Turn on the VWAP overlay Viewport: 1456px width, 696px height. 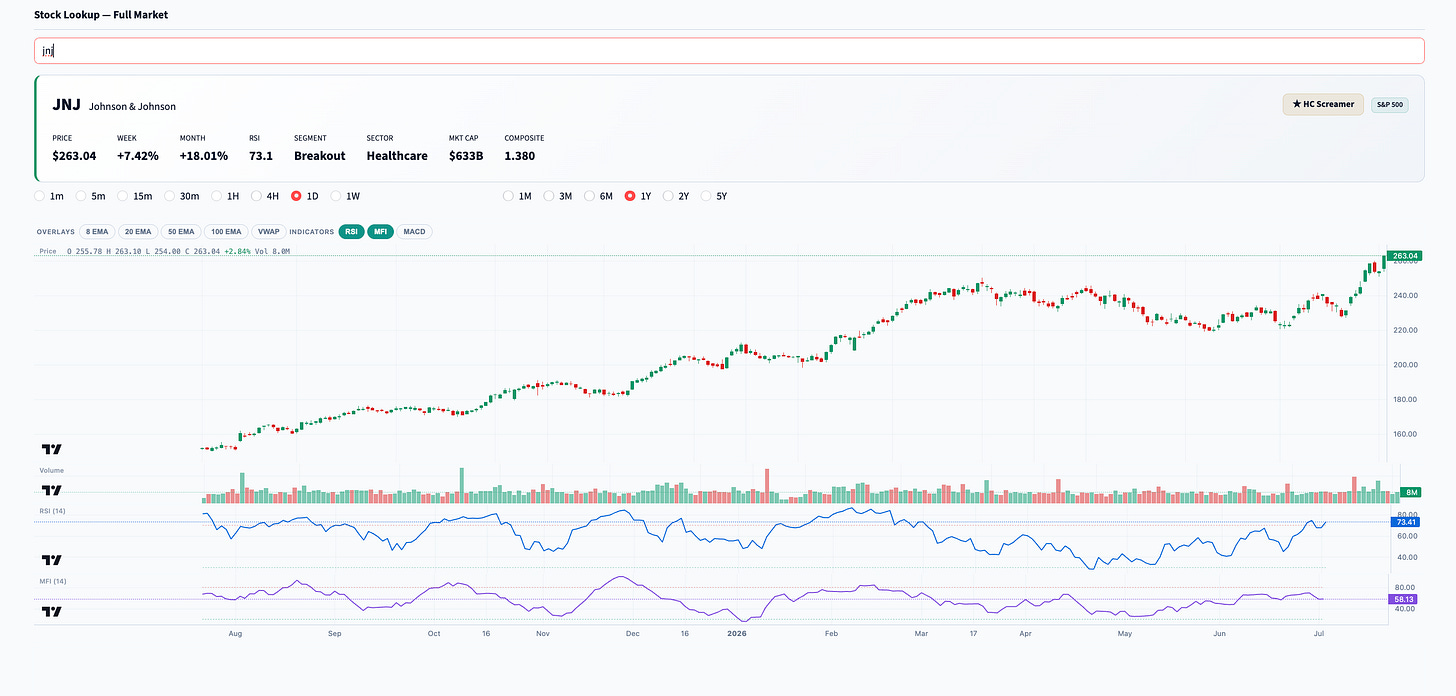click(x=268, y=231)
